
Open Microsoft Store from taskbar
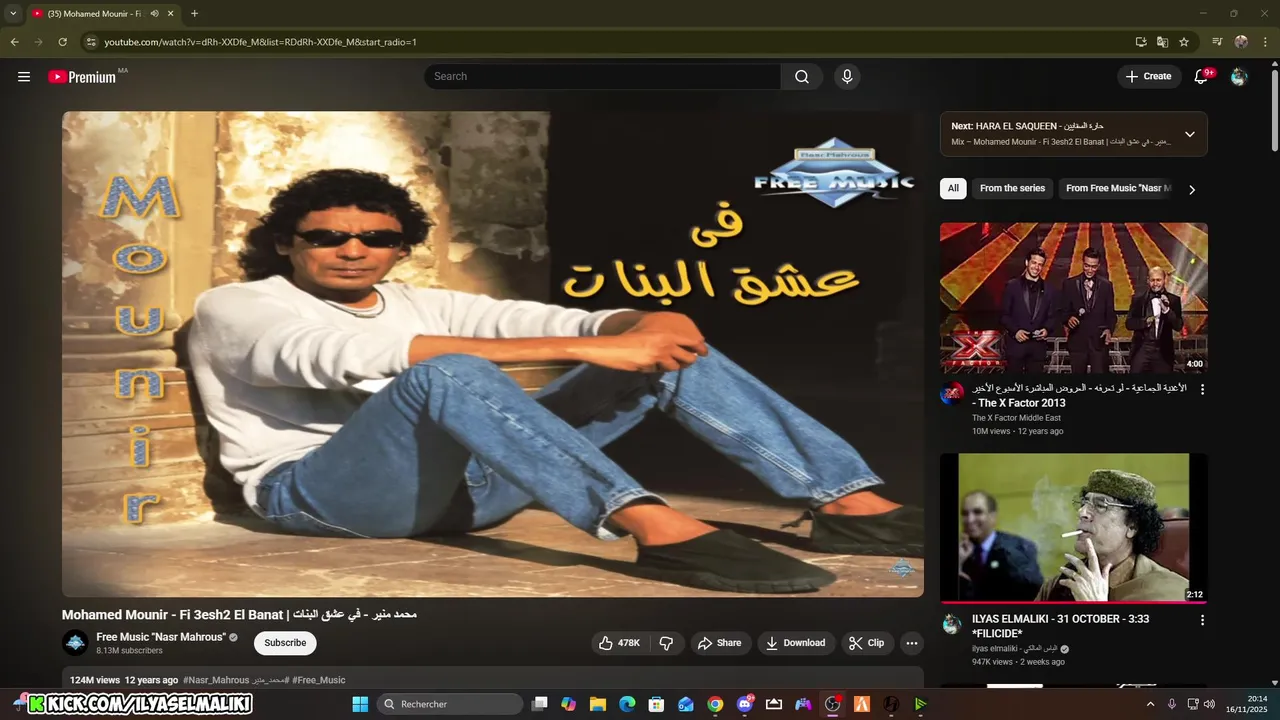tap(656, 704)
